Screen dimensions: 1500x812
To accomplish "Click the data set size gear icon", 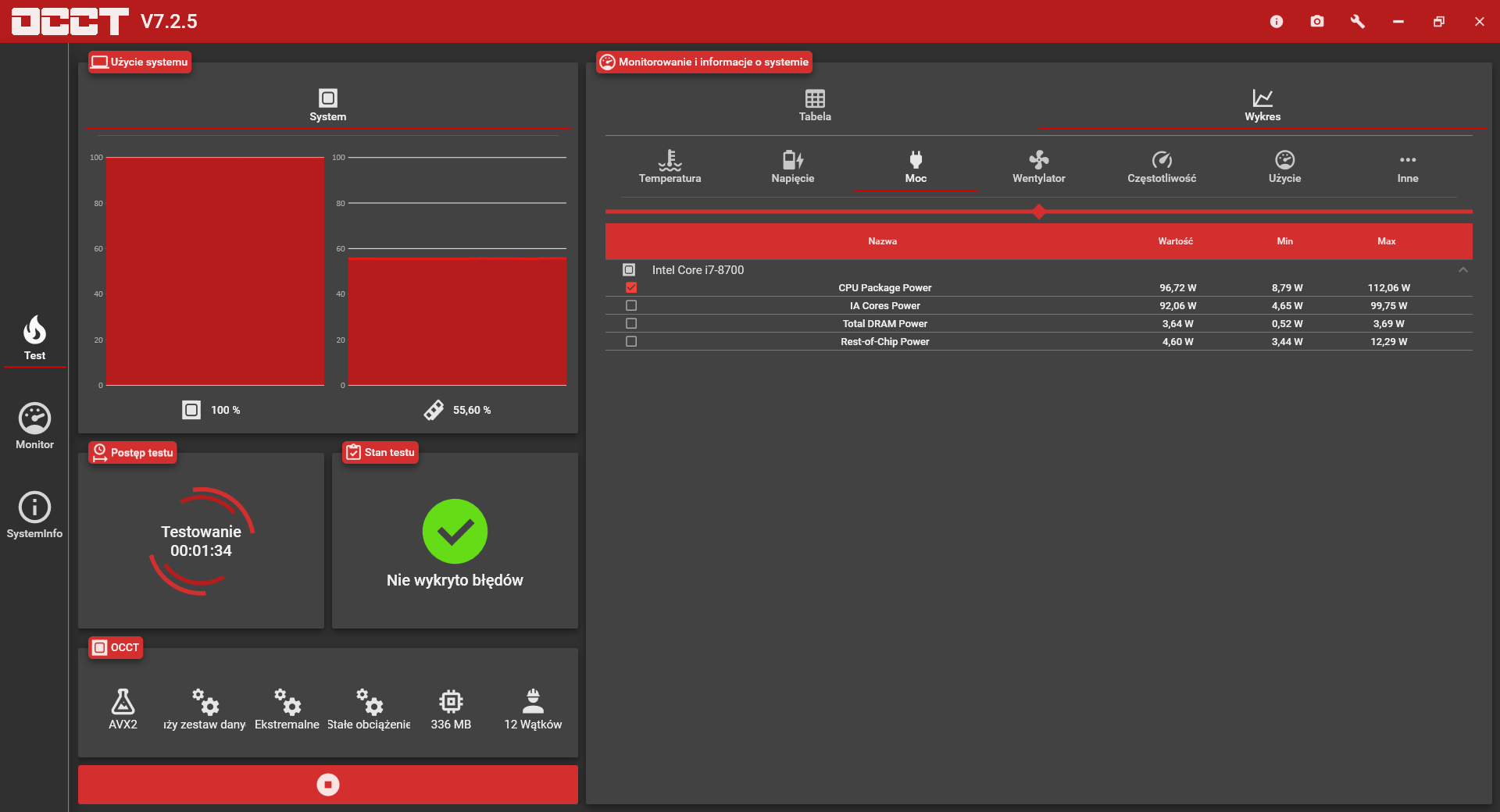I will [x=205, y=701].
